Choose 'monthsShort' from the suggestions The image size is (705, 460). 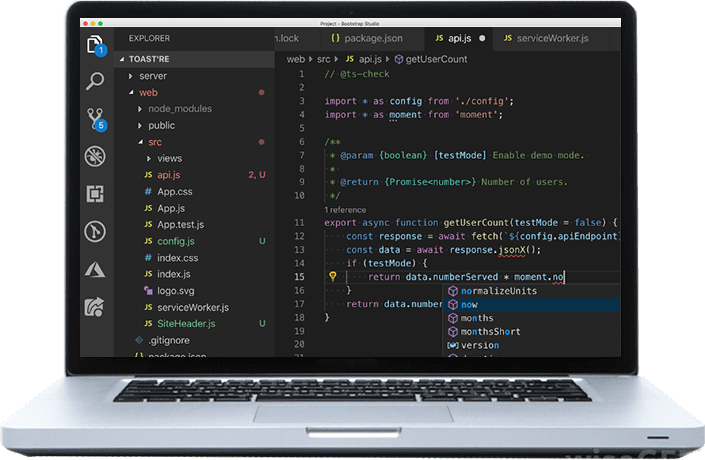[490, 331]
